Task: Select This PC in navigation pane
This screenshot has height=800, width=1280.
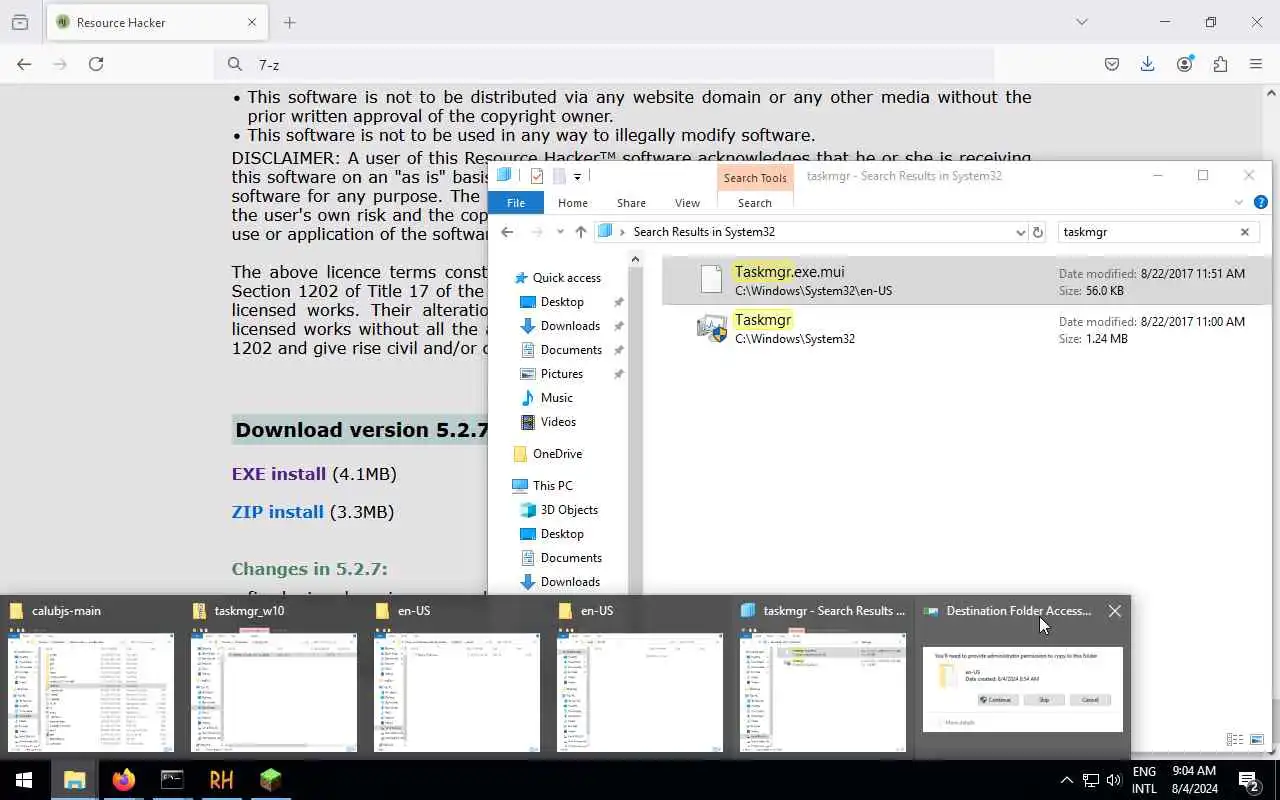Action: pos(552,486)
